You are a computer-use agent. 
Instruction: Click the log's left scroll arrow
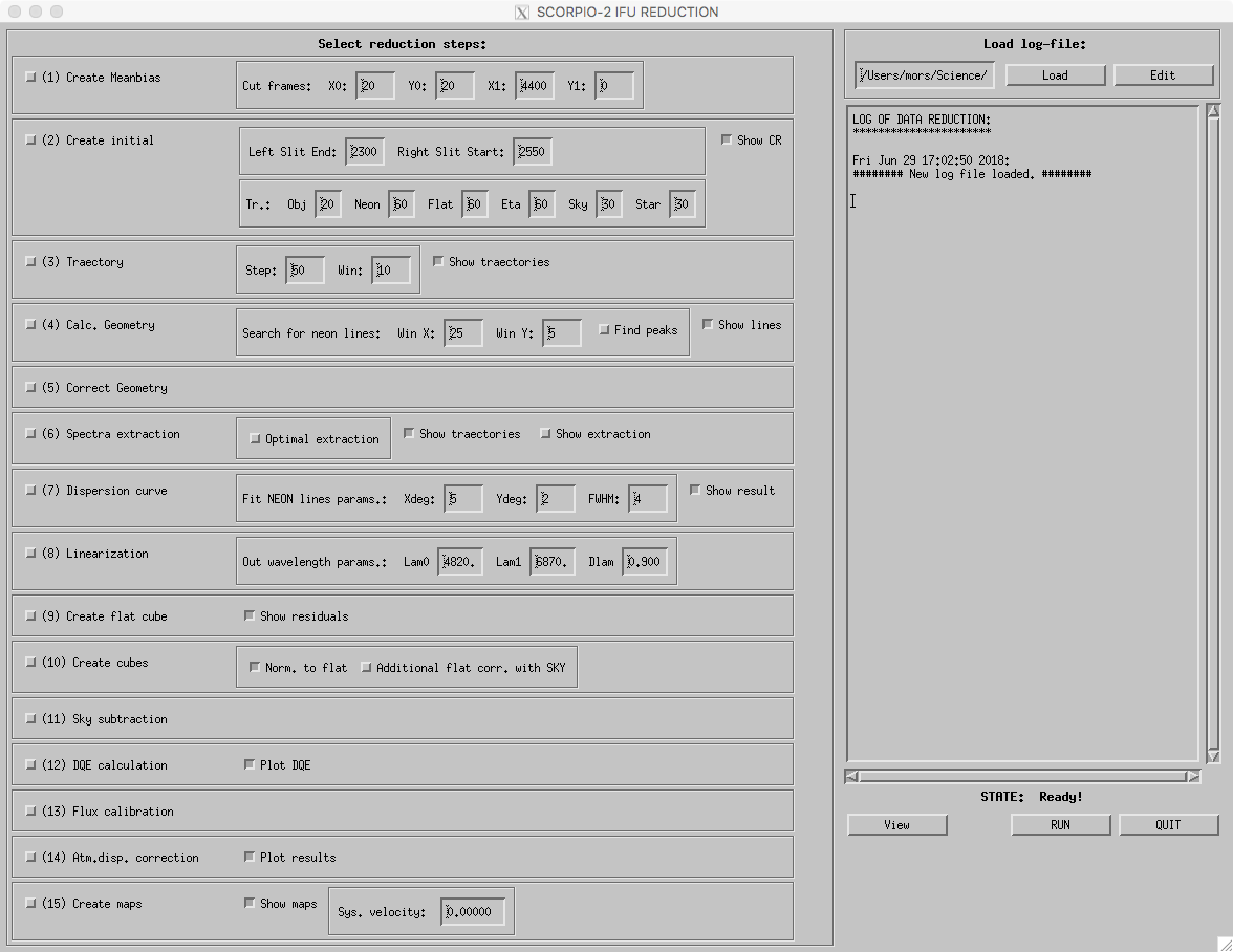click(x=851, y=776)
